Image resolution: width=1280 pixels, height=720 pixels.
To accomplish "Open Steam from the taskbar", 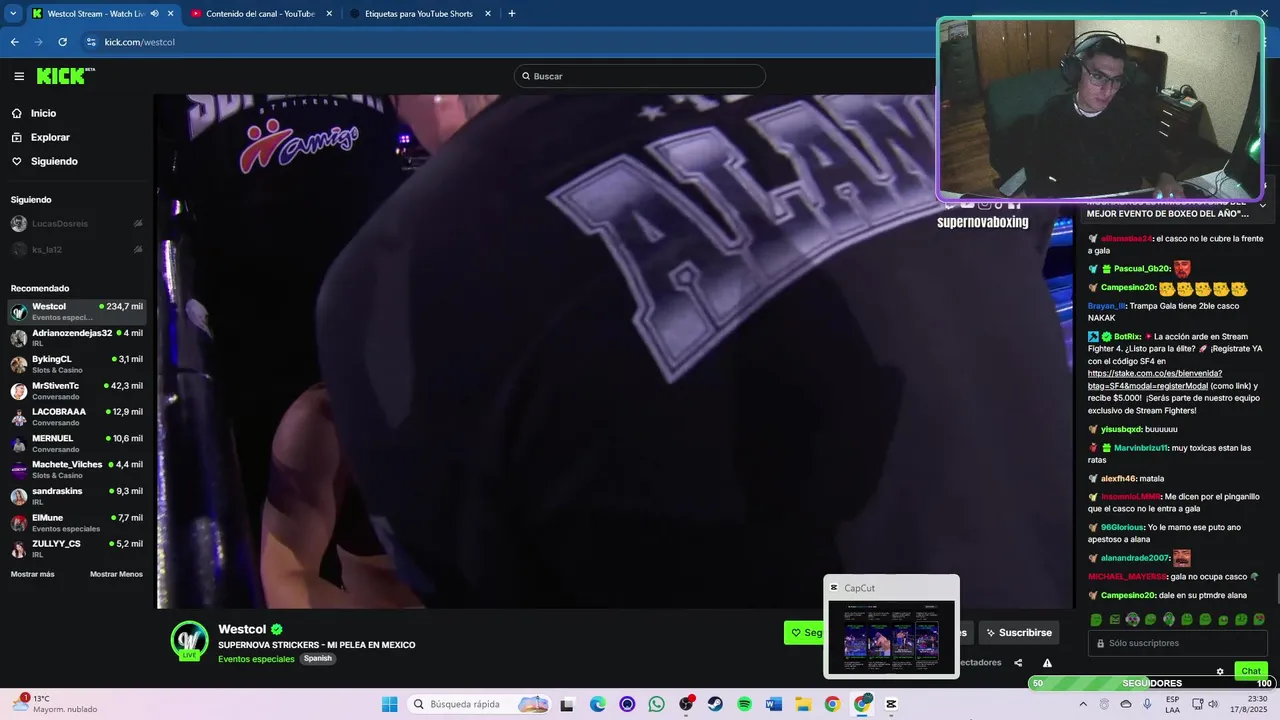I will [x=715, y=704].
